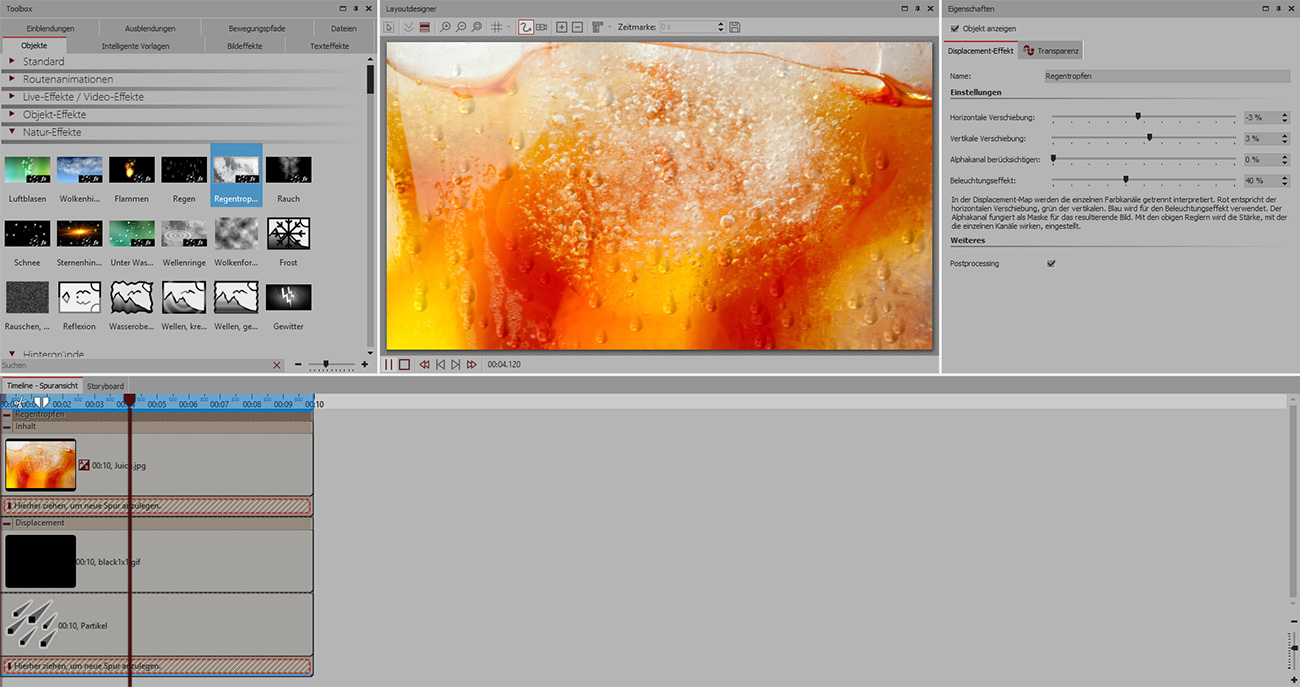Open the Transparenz tab in Eigenschaften

click(1050, 51)
